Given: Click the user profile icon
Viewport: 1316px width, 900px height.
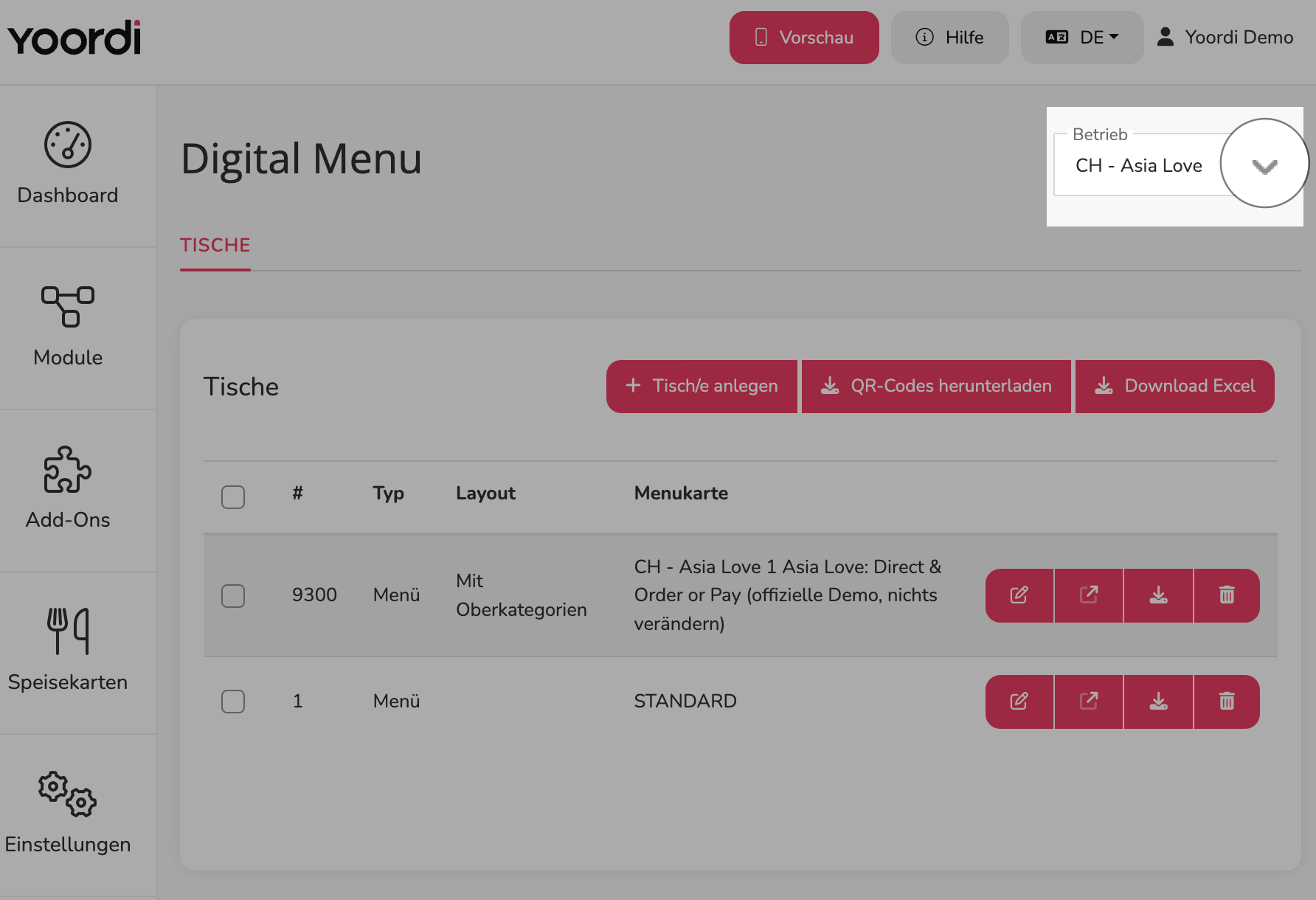Looking at the screenshot, I should (1166, 37).
